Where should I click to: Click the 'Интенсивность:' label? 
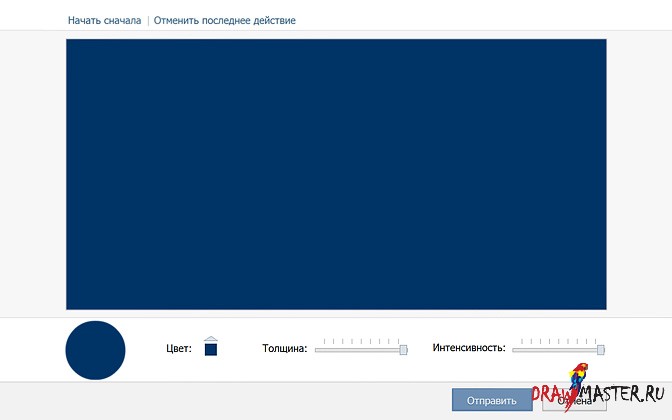469,348
